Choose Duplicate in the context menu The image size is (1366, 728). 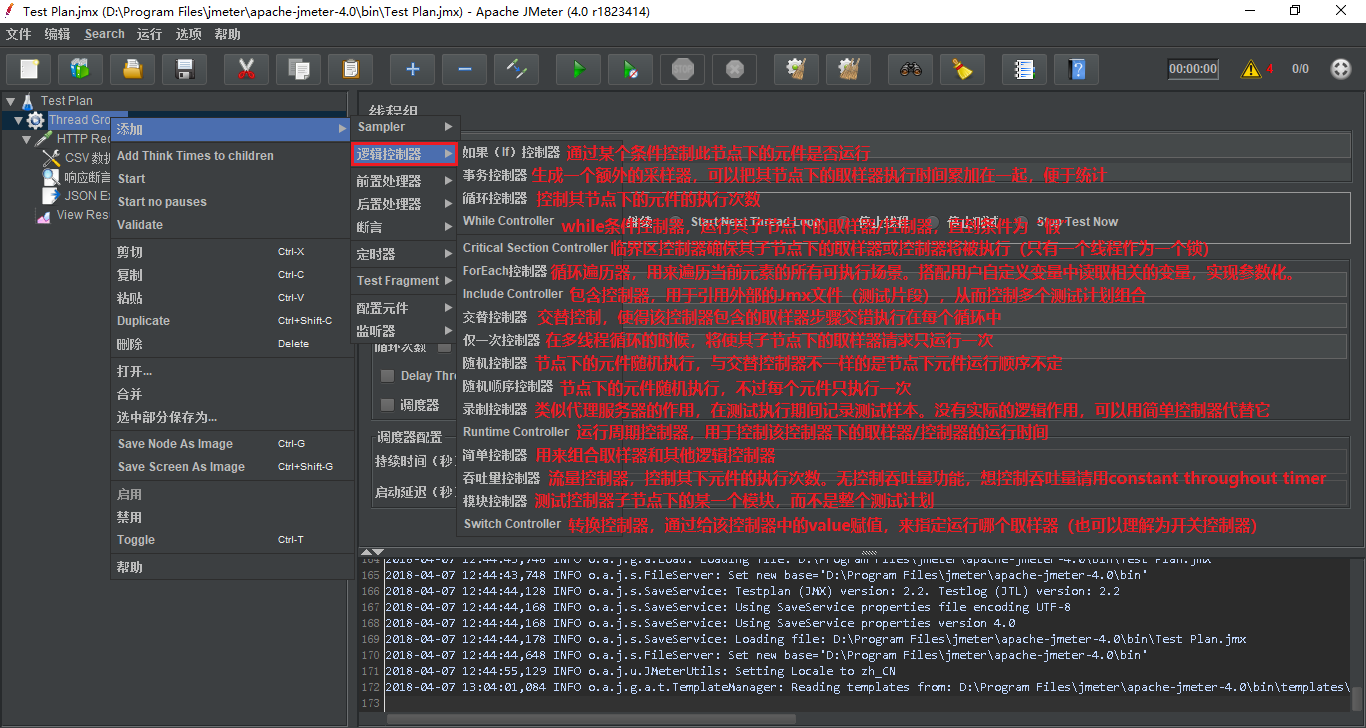[x=230, y=321]
